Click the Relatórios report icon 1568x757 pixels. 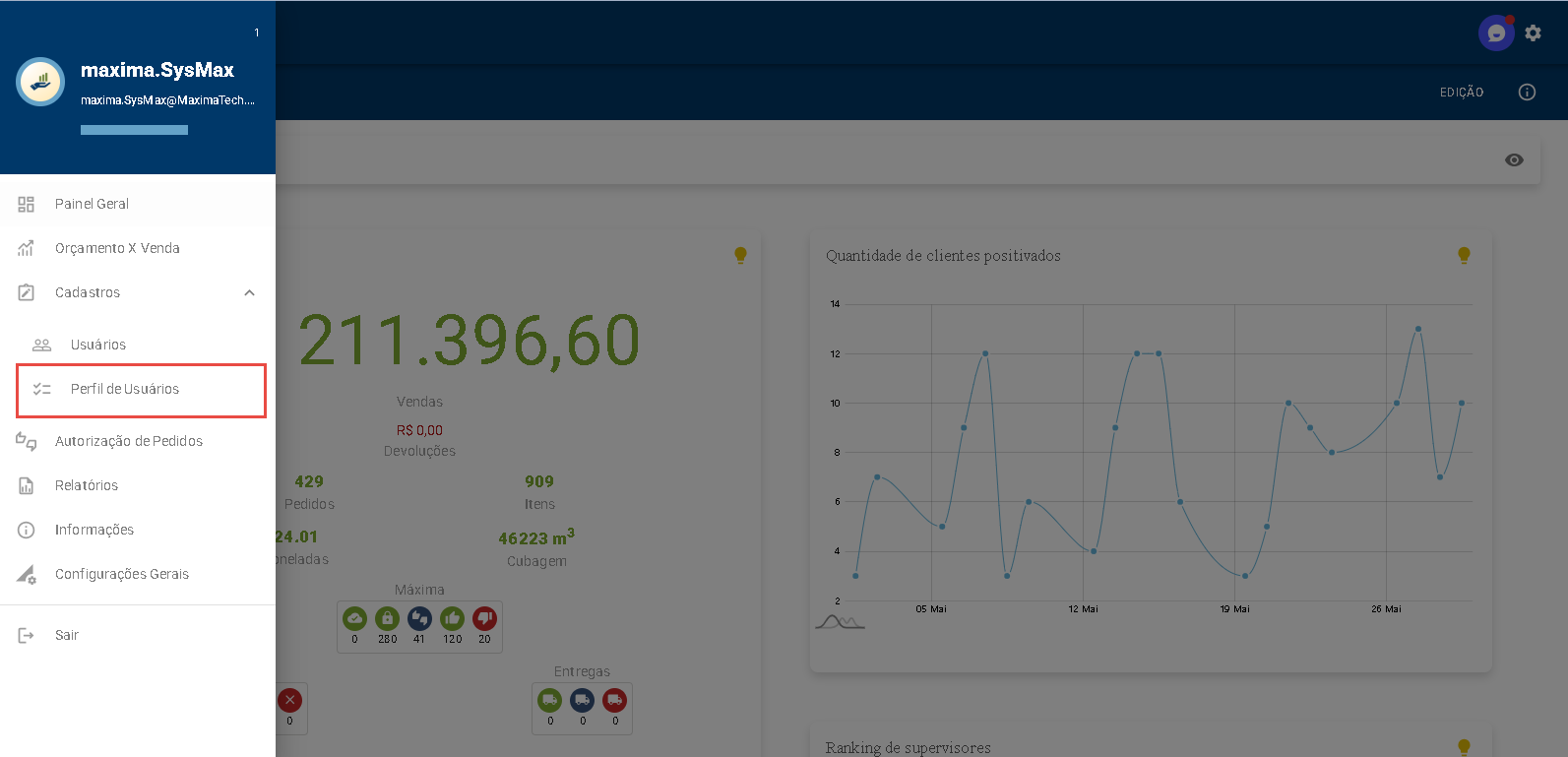(27, 485)
